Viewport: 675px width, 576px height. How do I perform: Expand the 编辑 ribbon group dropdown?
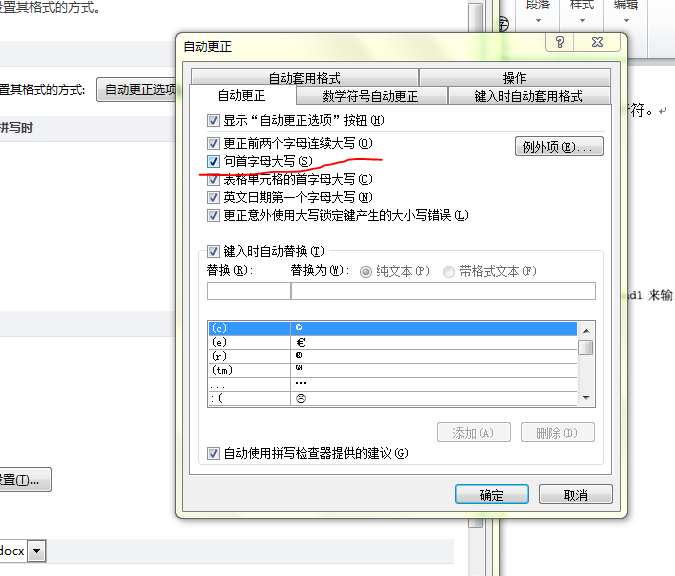[x=626, y=20]
